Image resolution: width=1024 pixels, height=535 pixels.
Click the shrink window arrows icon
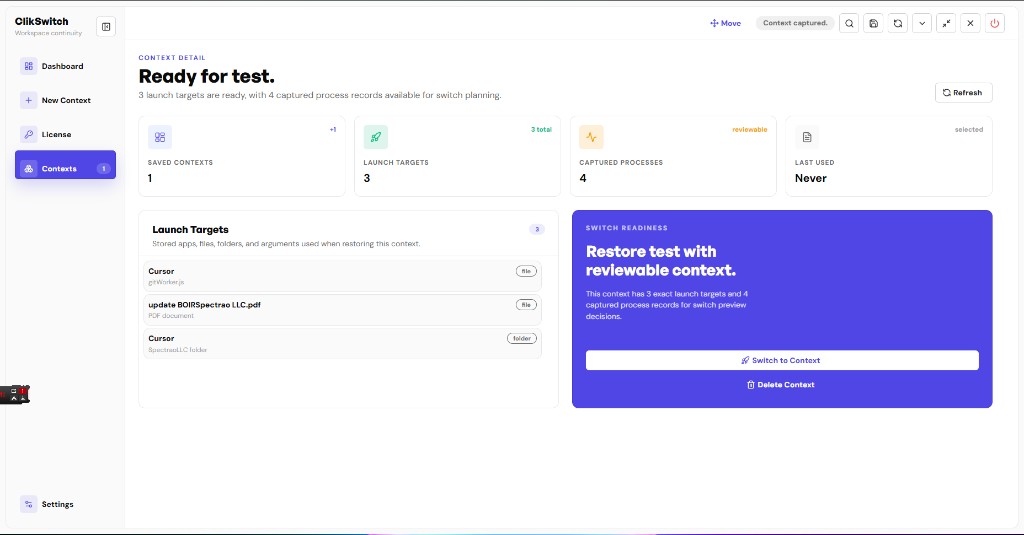pyautogui.click(x=946, y=23)
